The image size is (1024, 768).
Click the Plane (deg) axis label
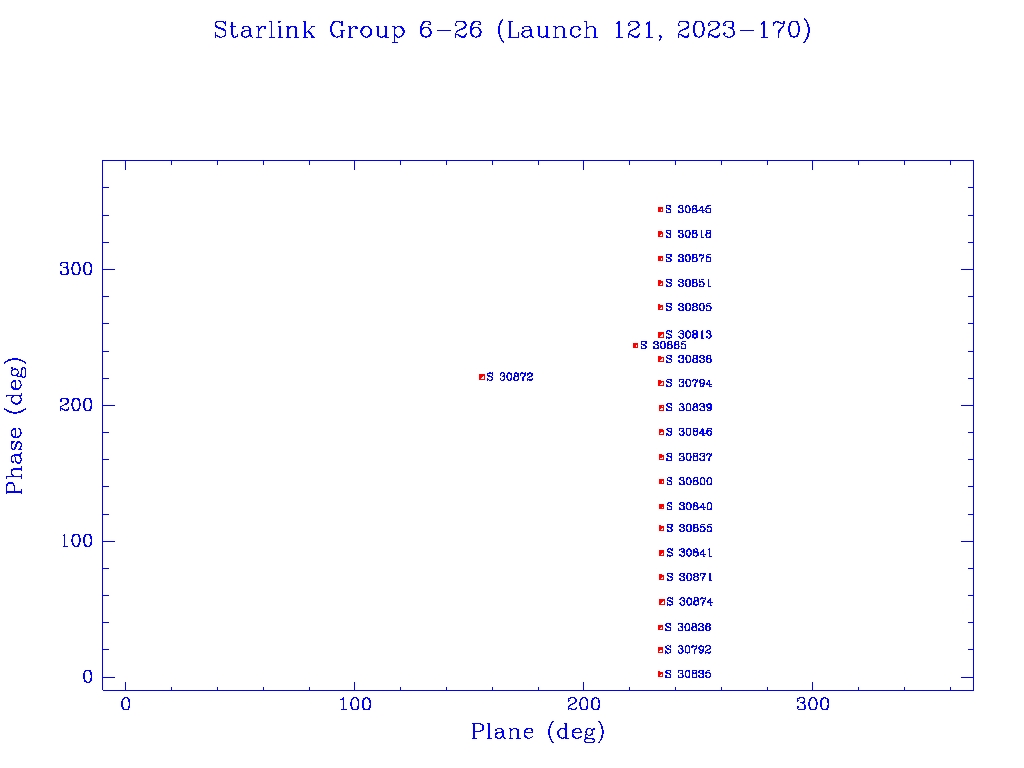click(538, 731)
